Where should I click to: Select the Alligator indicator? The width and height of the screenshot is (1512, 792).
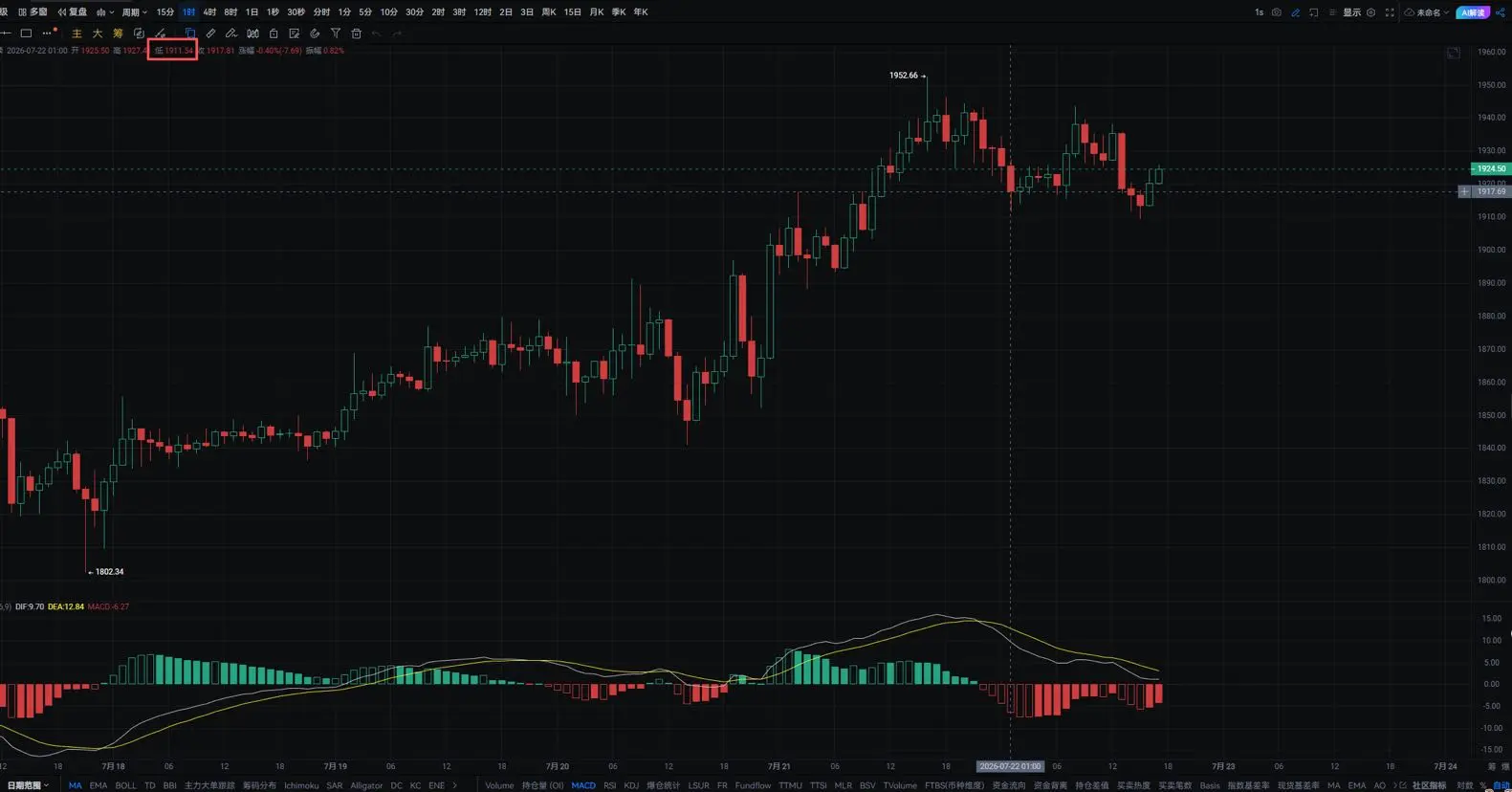click(x=366, y=785)
